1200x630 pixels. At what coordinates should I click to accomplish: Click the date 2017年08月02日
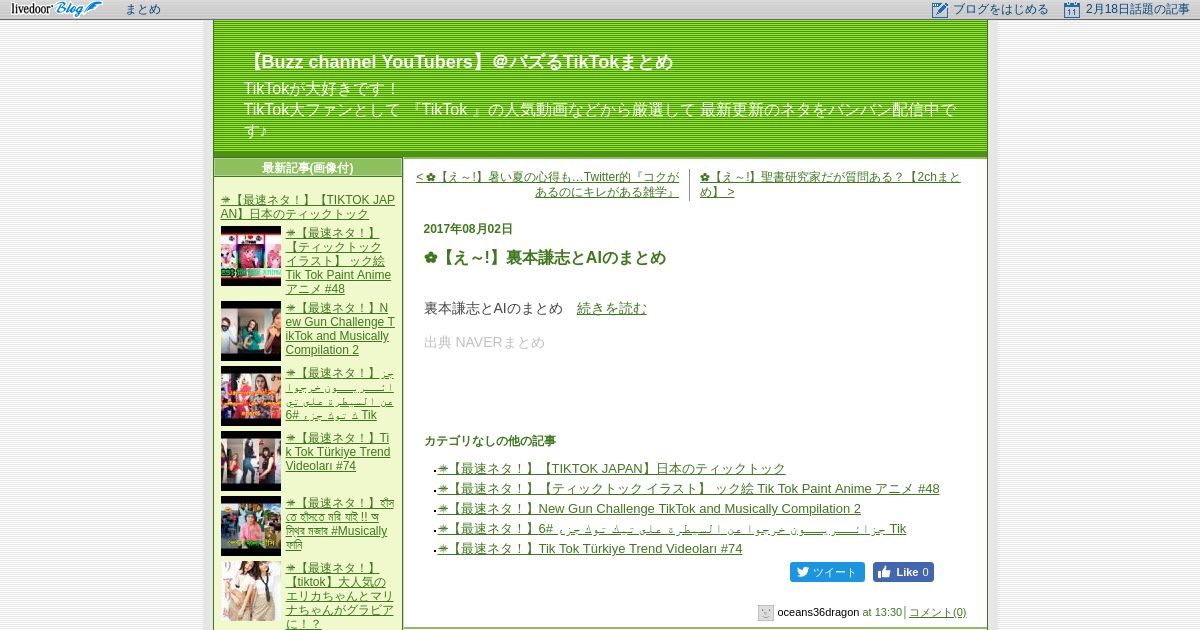pyautogui.click(x=468, y=229)
